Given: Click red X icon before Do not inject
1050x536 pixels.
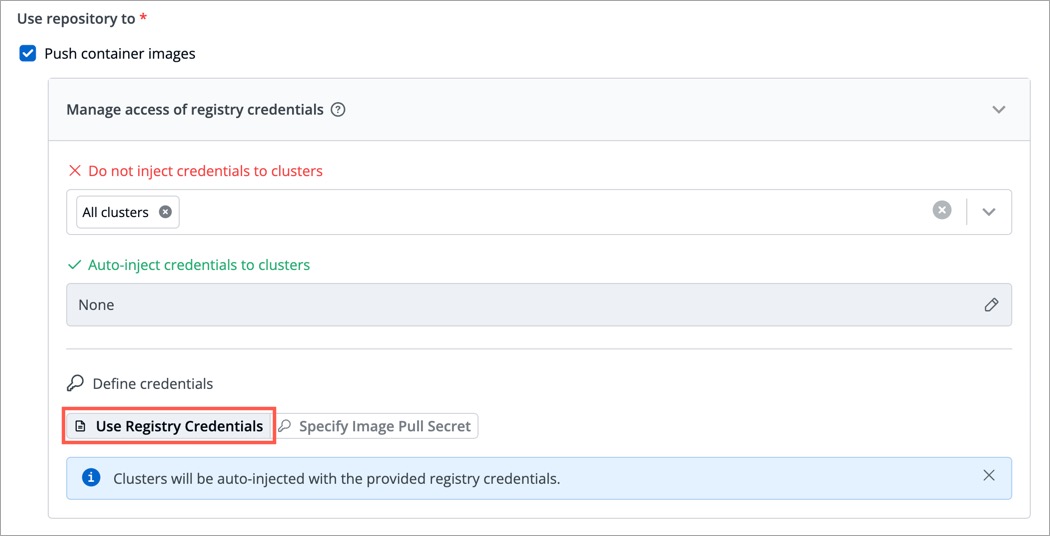Looking at the screenshot, I should click(74, 171).
